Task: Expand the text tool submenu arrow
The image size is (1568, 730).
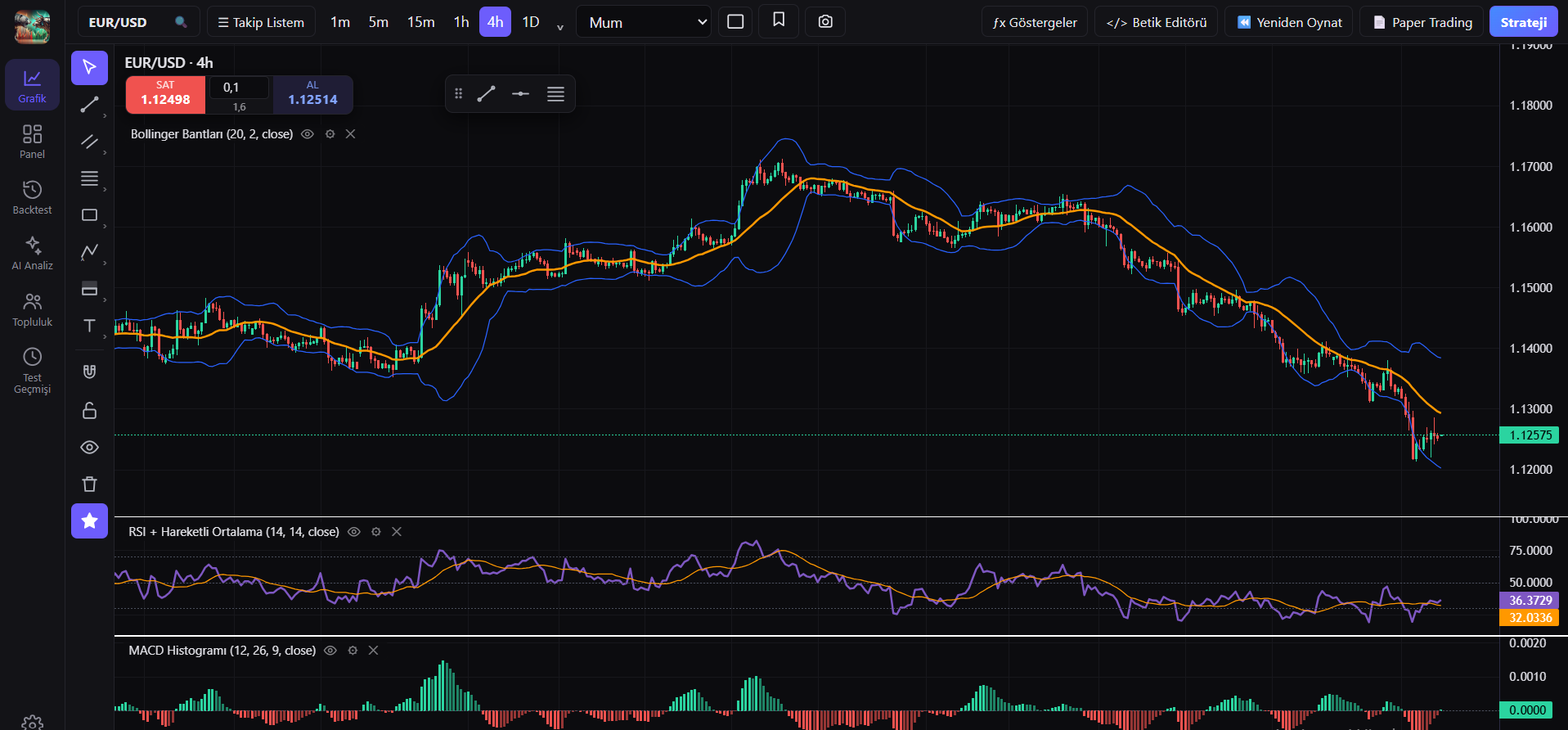Action: click(x=105, y=336)
